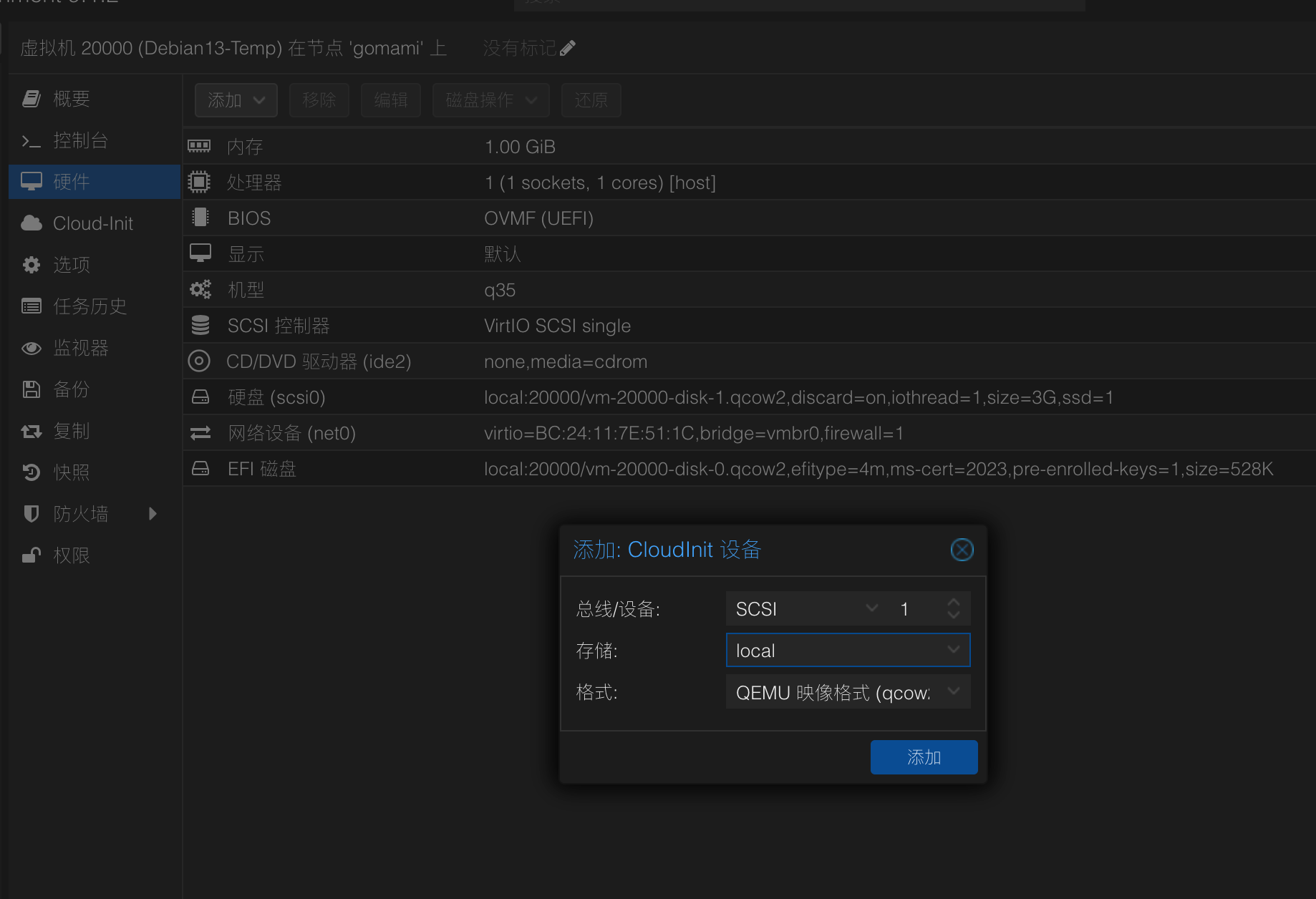This screenshot has height=899, width=1316.
Task: Expand the firewall submenu arrow
Action: [x=152, y=514]
